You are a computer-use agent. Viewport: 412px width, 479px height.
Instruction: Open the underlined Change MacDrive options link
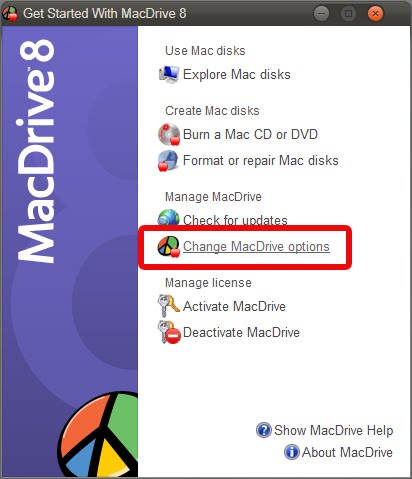(x=256, y=247)
